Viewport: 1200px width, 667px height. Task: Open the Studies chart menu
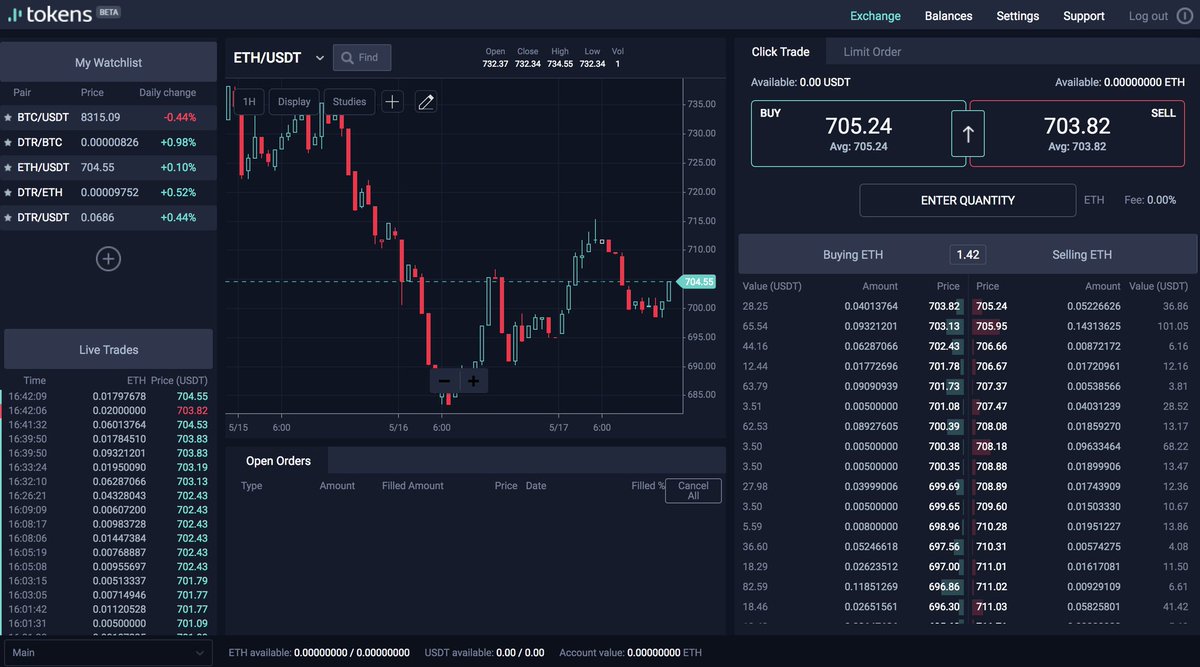349,101
